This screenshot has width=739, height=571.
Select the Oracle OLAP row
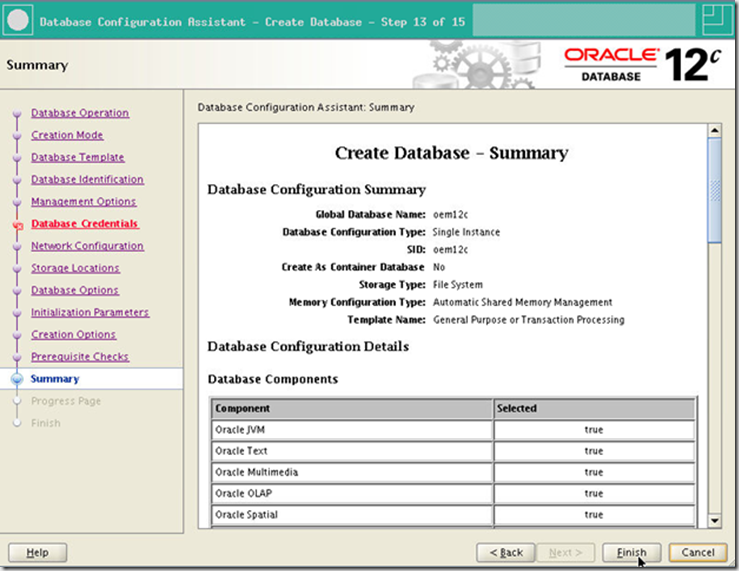(453, 493)
